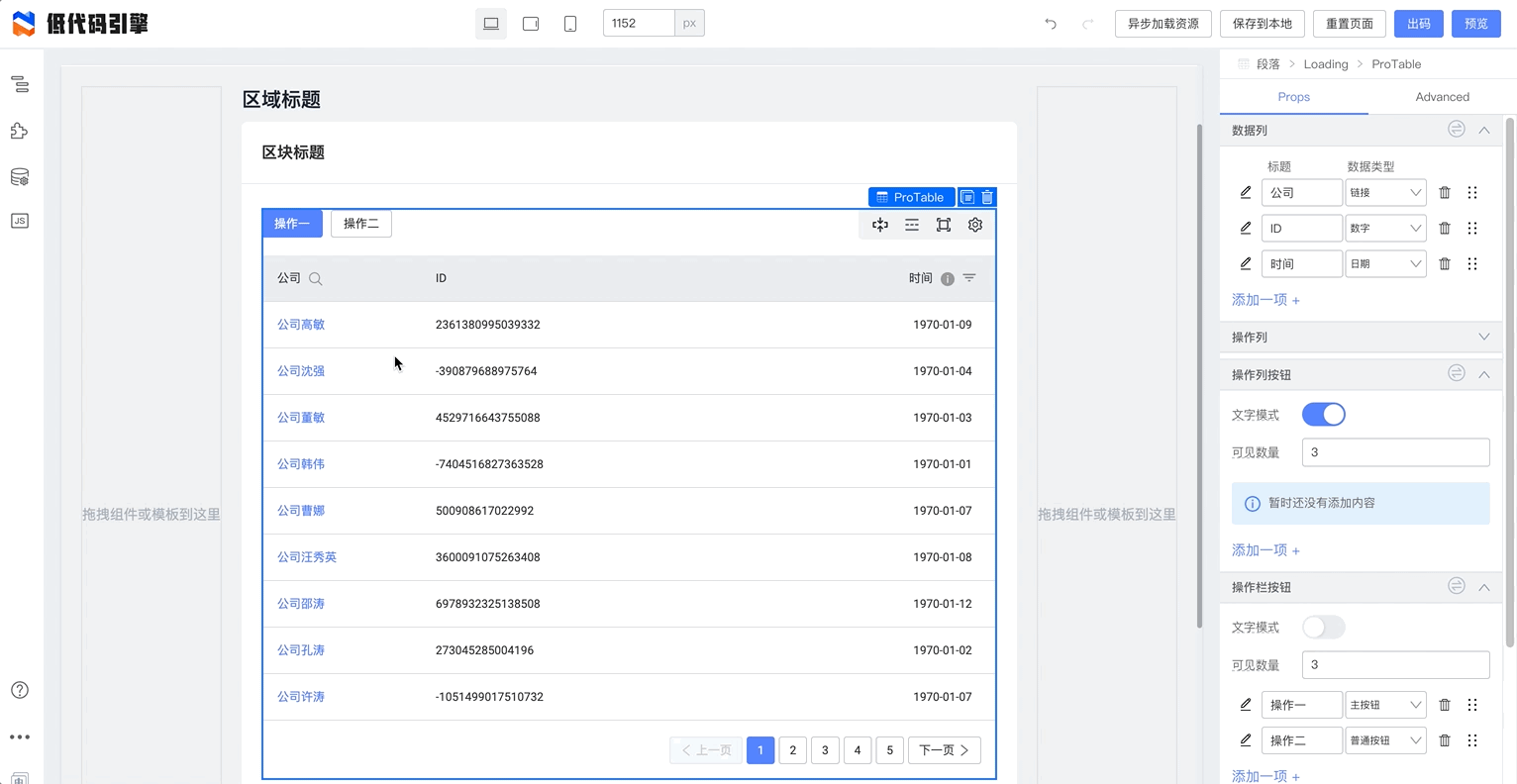Click the redo arrow icon

pos(1087,24)
